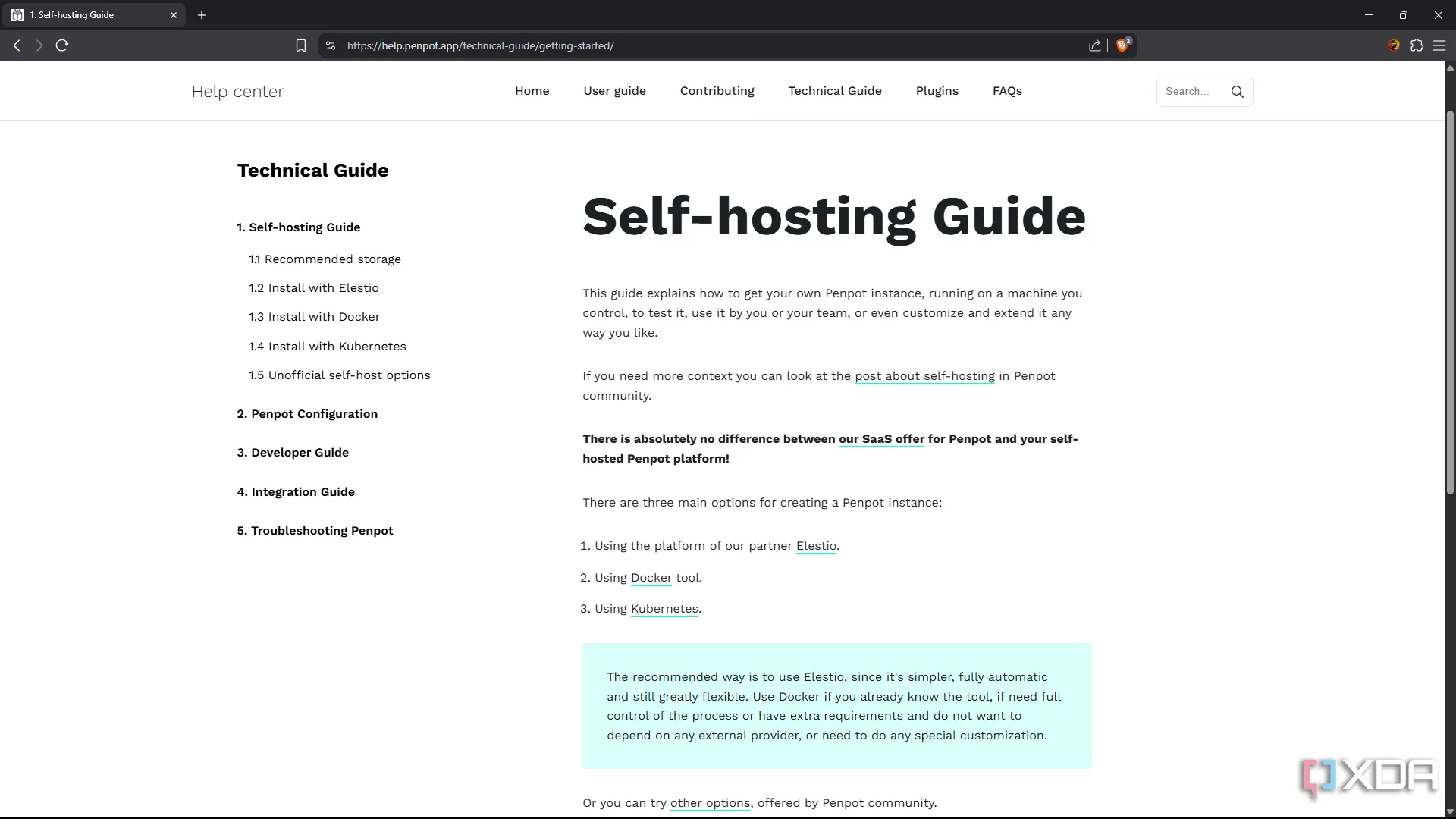Open 1.5 Unofficial self-host options
Screen dimensions: 1456x819
[339, 375]
